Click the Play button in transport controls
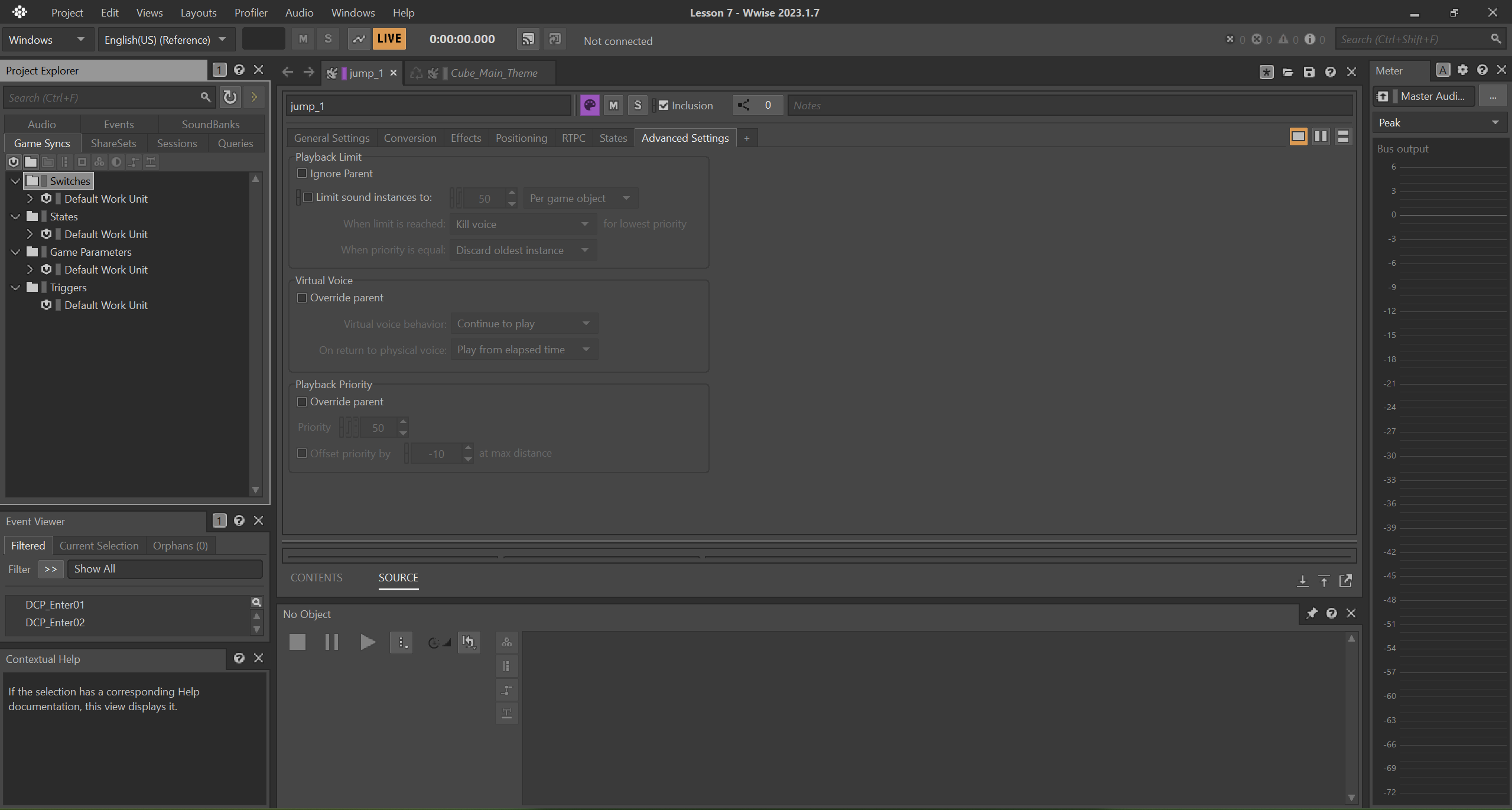The height and width of the screenshot is (810, 1512). coord(366,642)
